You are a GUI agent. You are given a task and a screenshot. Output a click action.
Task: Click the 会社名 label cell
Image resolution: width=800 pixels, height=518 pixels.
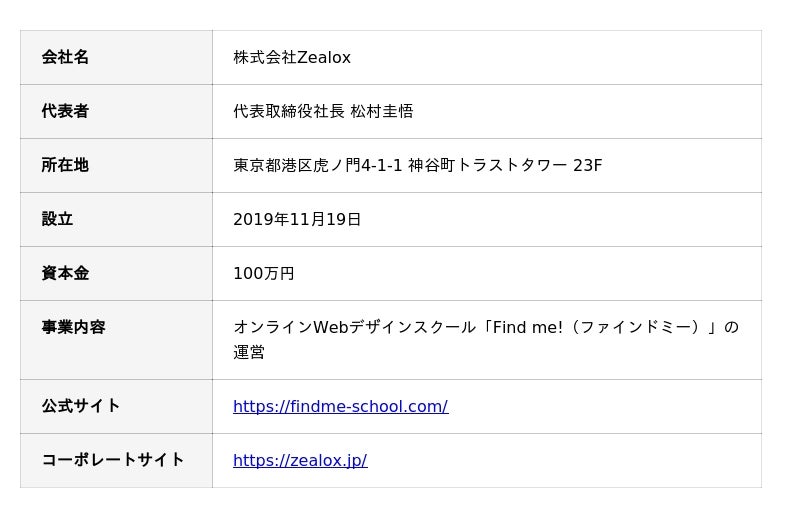click(x=65, y=57)
